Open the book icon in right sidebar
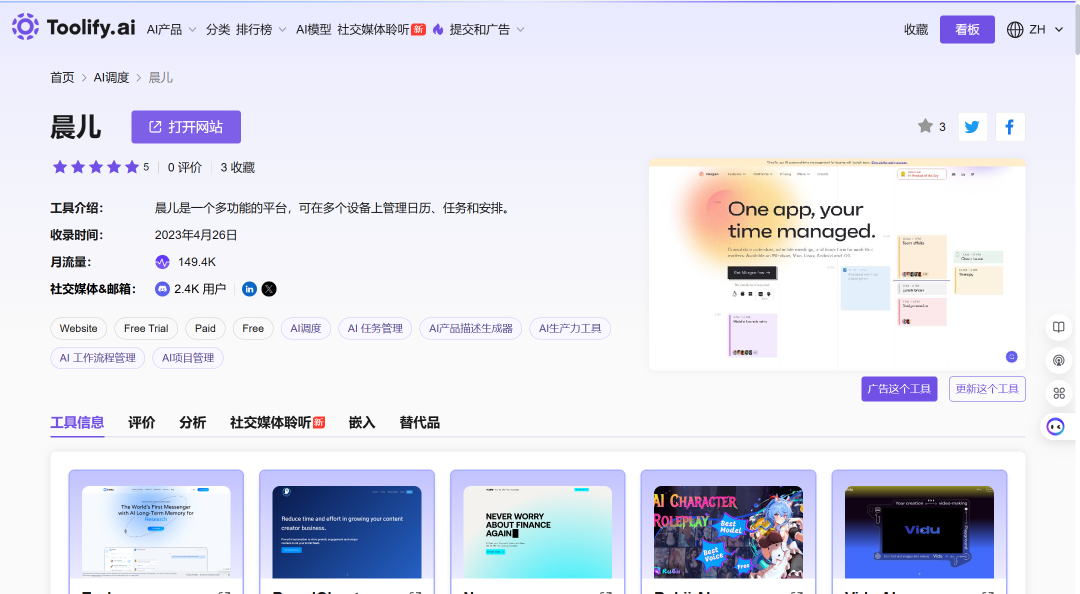Image resolution: width=1080 pixels, height=594 pixels. (1059, 327)
